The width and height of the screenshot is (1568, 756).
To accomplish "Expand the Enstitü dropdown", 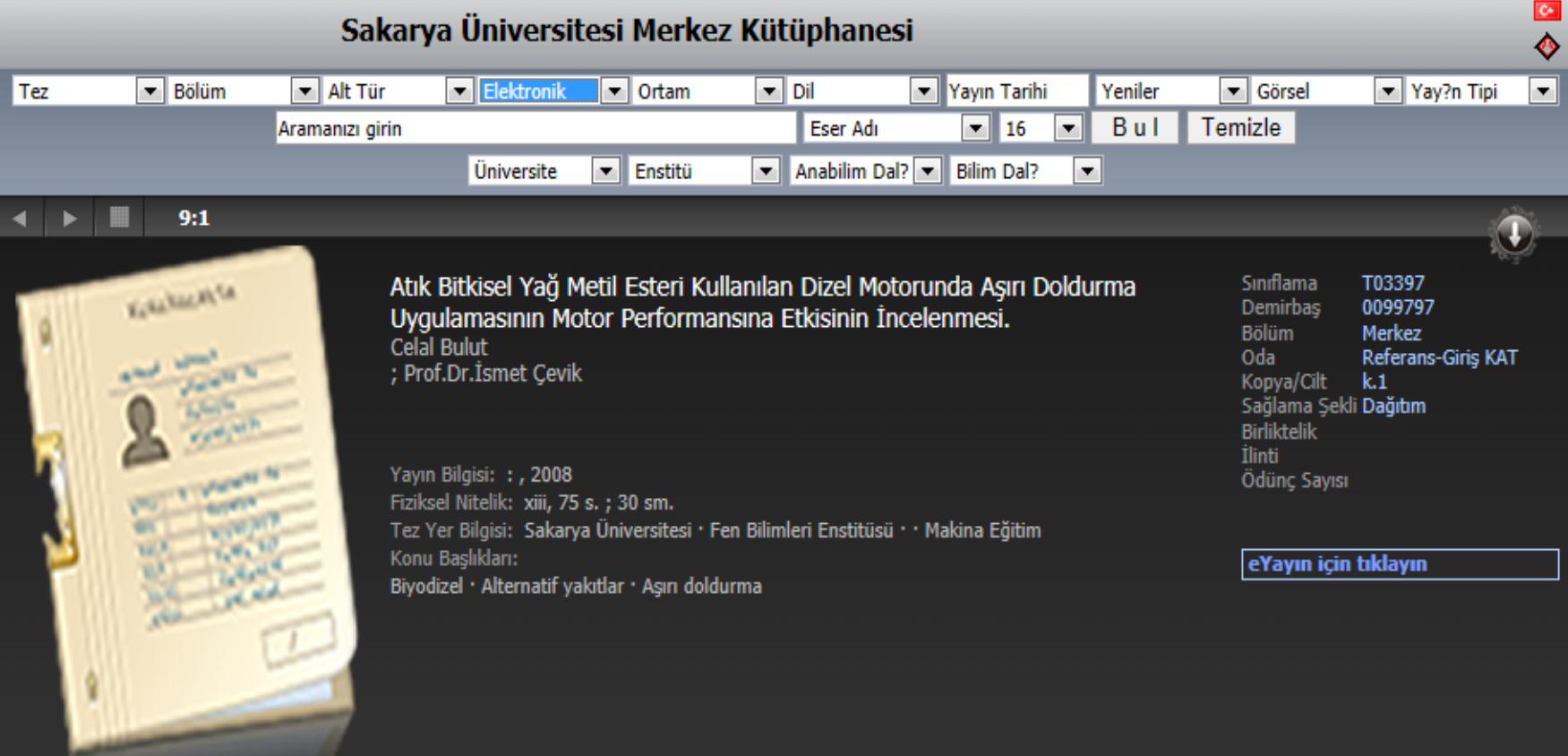I will tap(704, 171).
